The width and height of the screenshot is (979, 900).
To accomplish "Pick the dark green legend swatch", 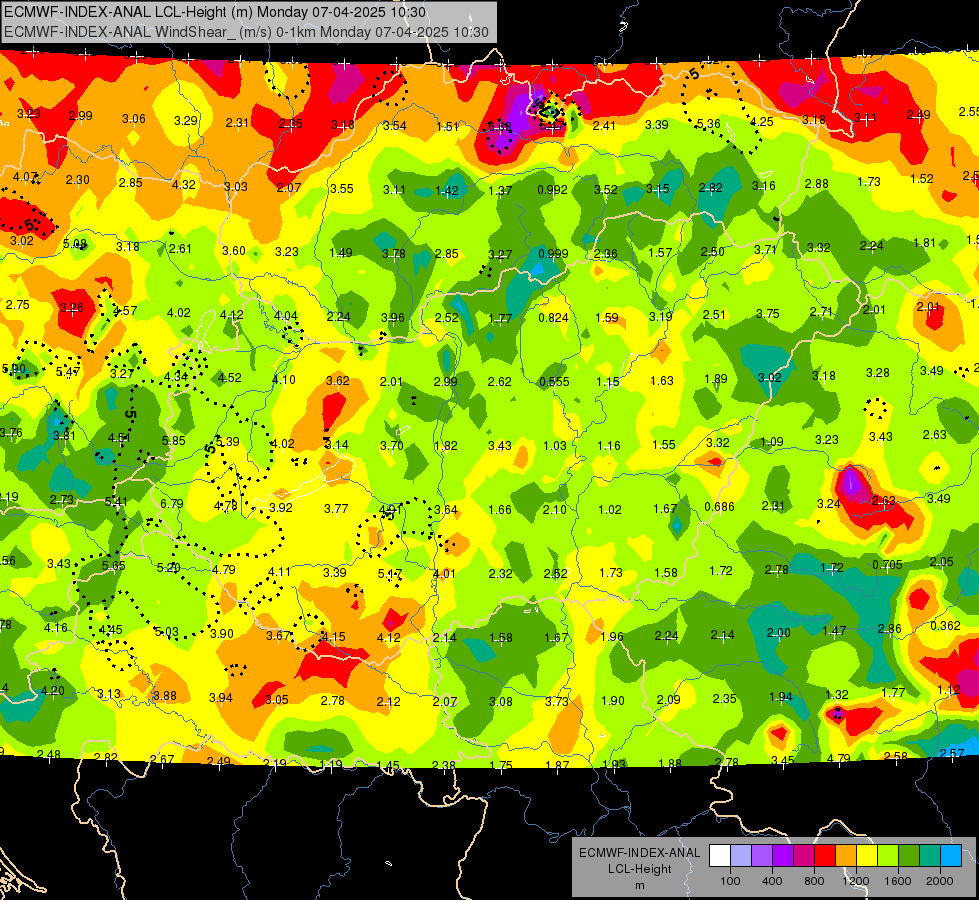I will 909,855.
